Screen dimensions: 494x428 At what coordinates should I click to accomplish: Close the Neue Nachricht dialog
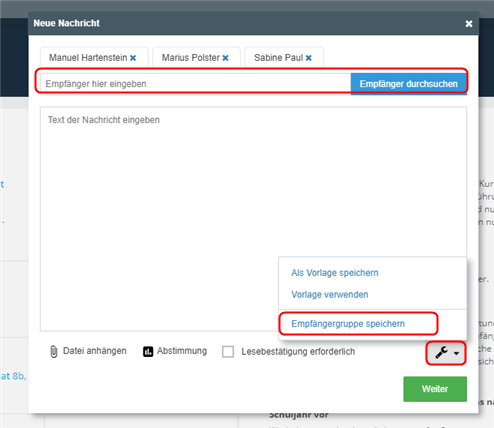(469, 24)
